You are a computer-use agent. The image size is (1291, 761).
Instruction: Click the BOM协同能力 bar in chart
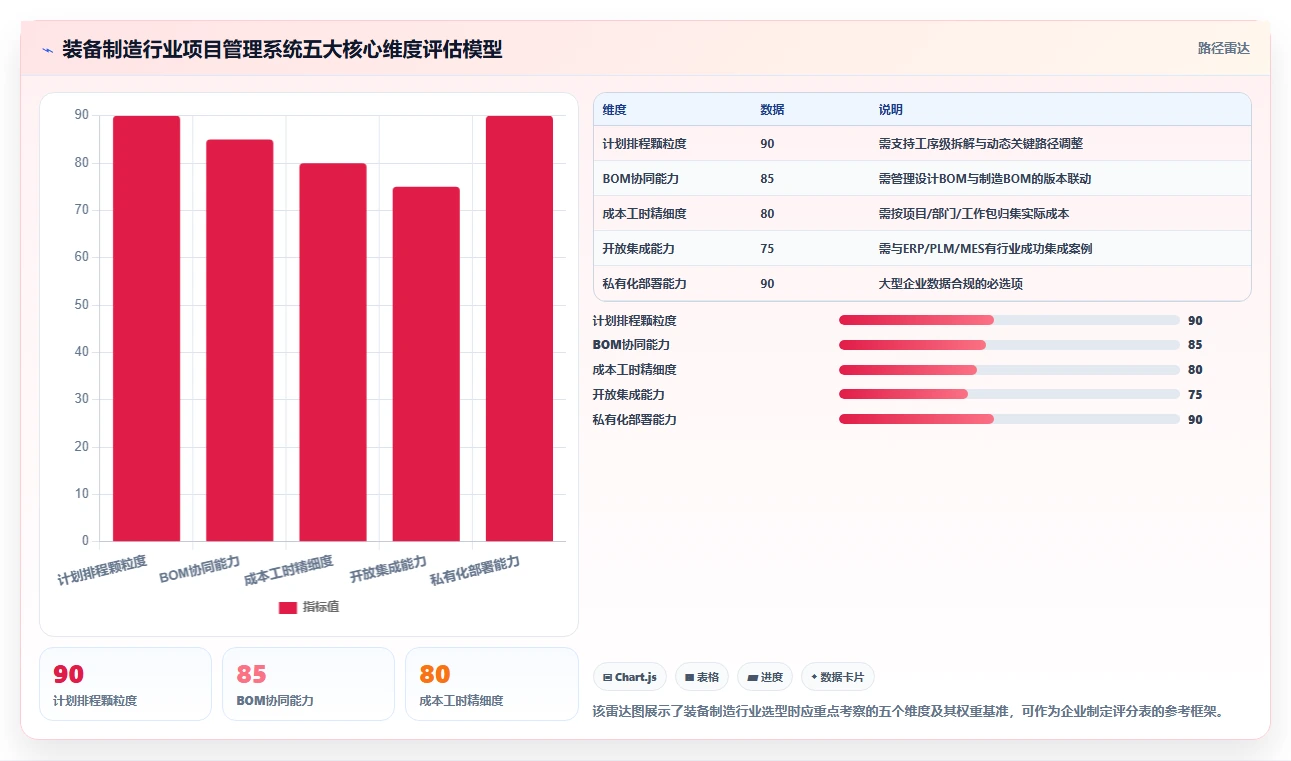coord(240,340)
